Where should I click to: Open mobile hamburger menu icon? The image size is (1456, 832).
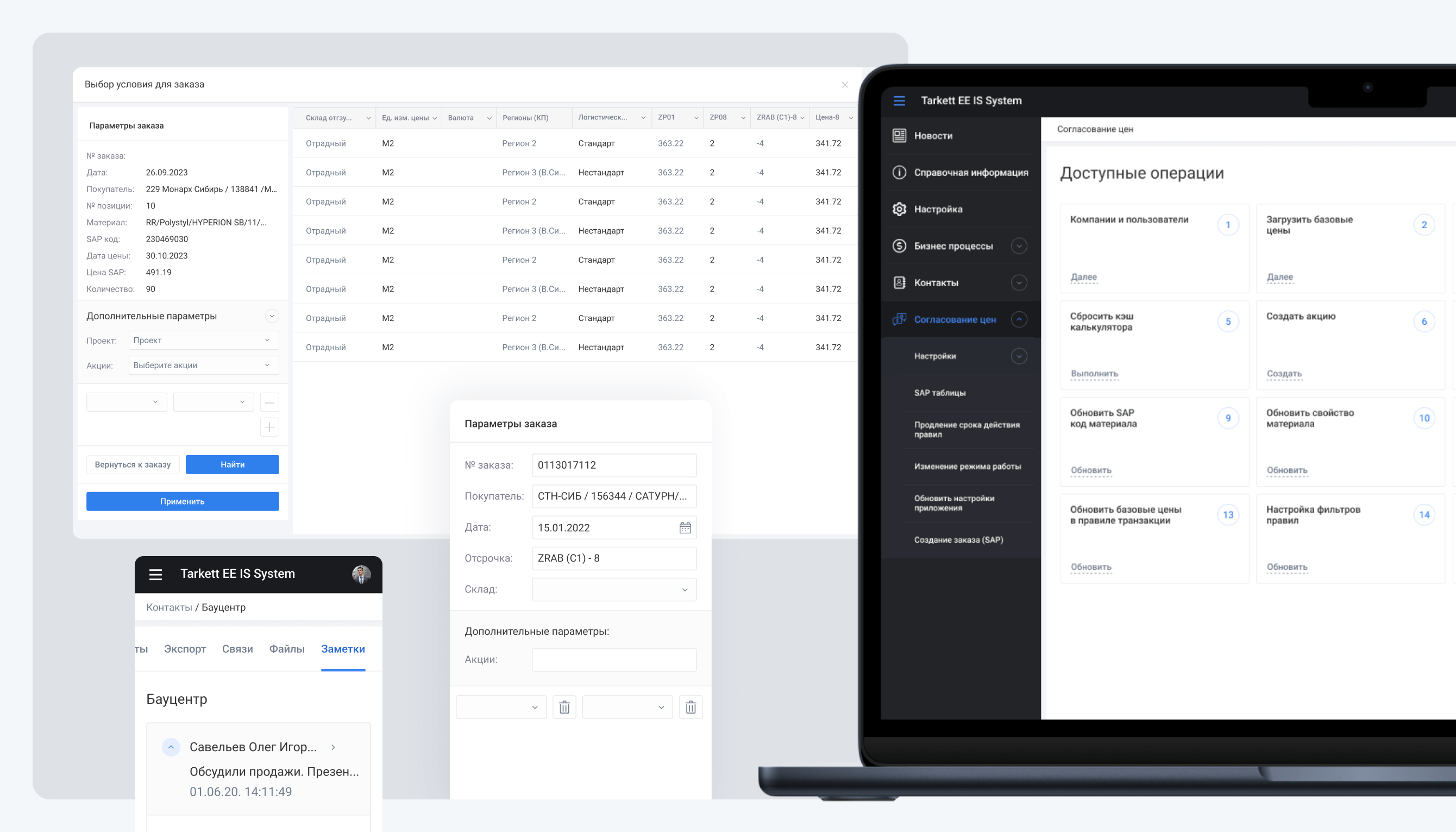click(x=155, y=573)
